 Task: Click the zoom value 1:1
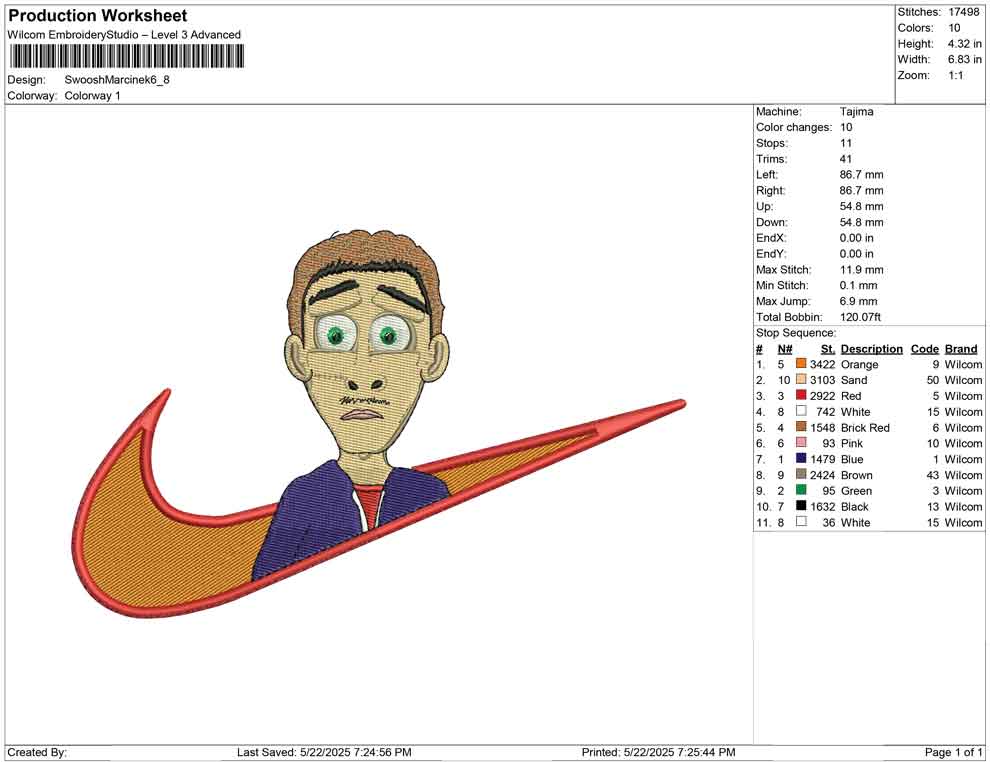[955, 75]
